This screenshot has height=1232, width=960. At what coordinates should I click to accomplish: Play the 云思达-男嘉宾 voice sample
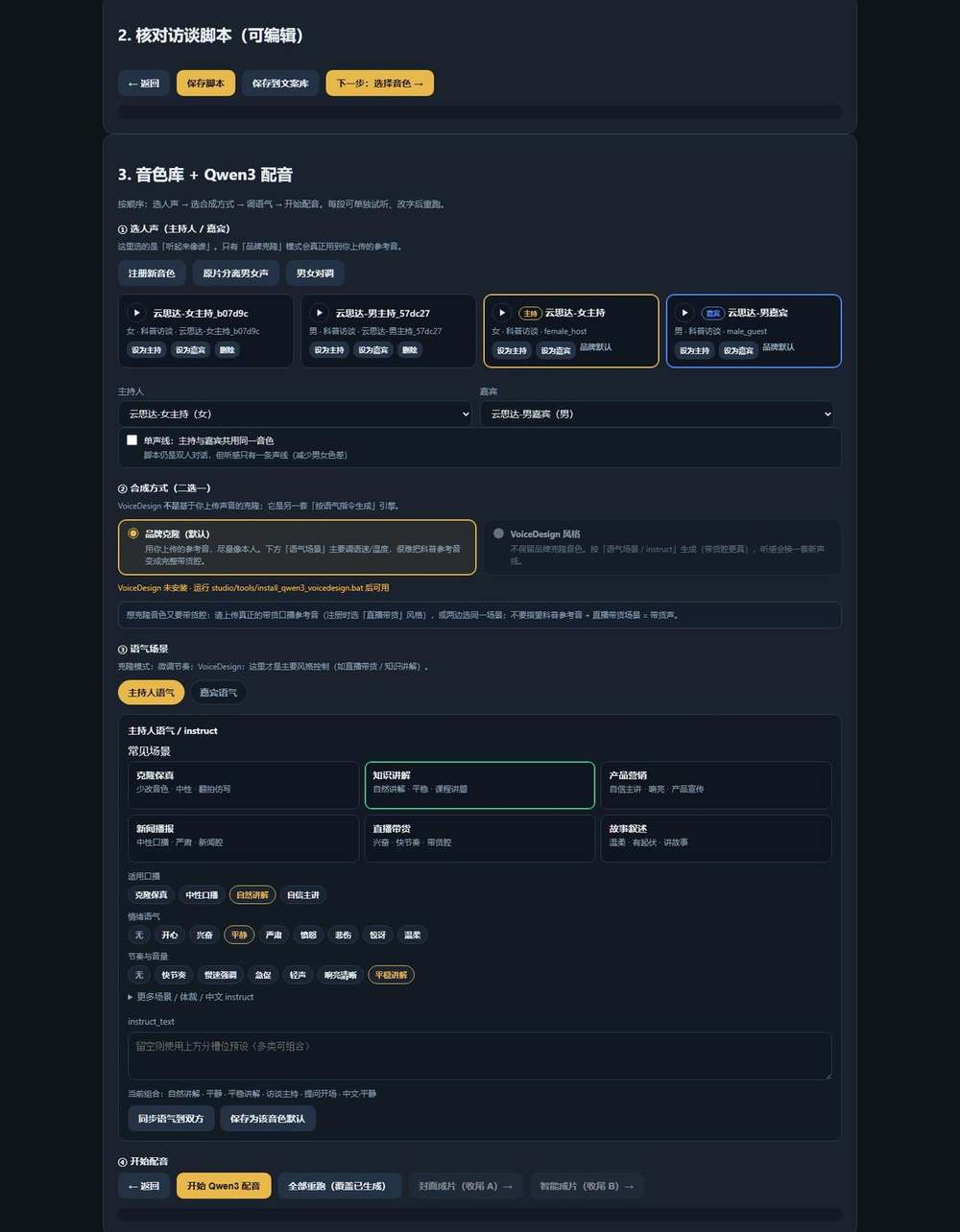(x=684, y=313)
